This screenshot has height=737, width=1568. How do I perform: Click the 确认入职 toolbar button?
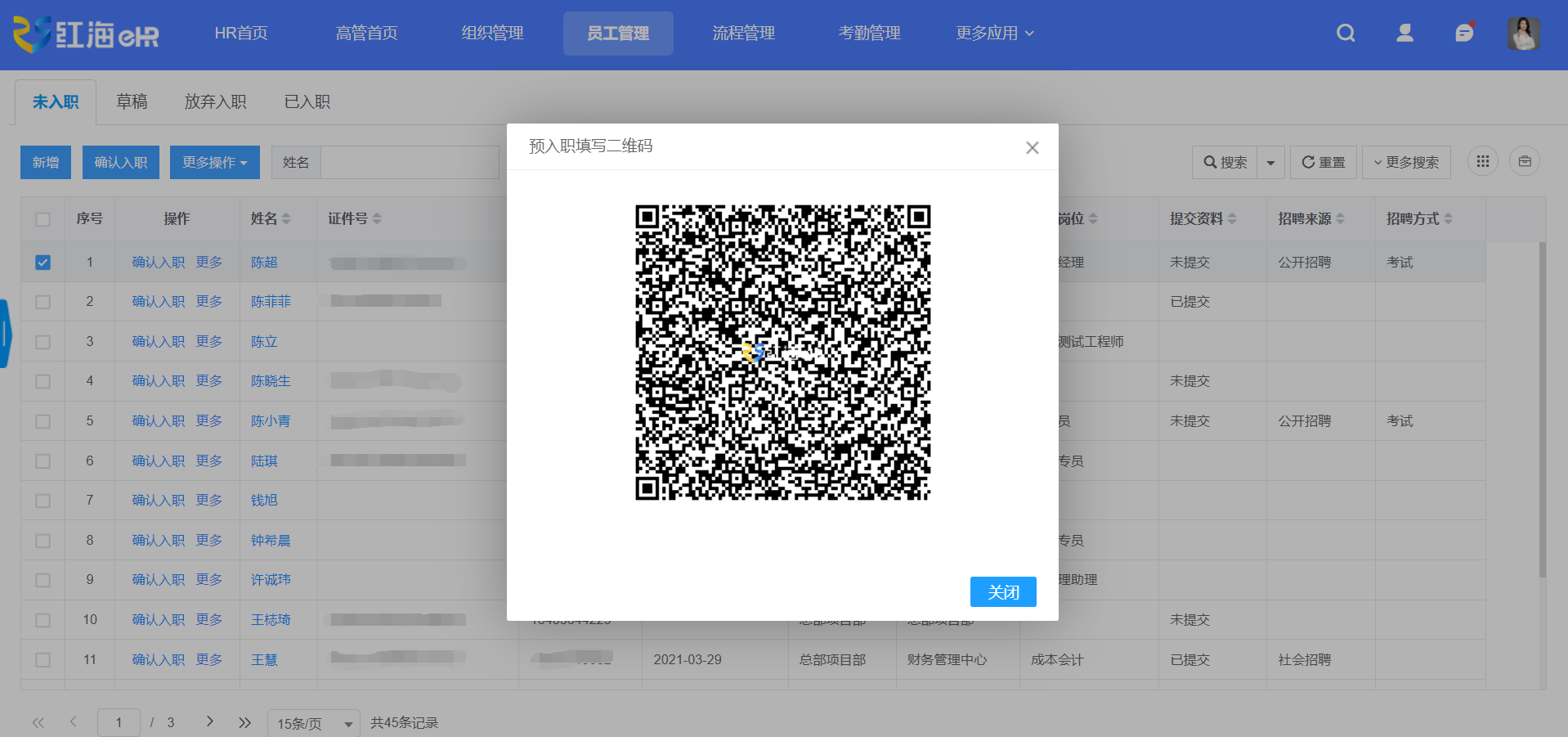coord(121,162)
